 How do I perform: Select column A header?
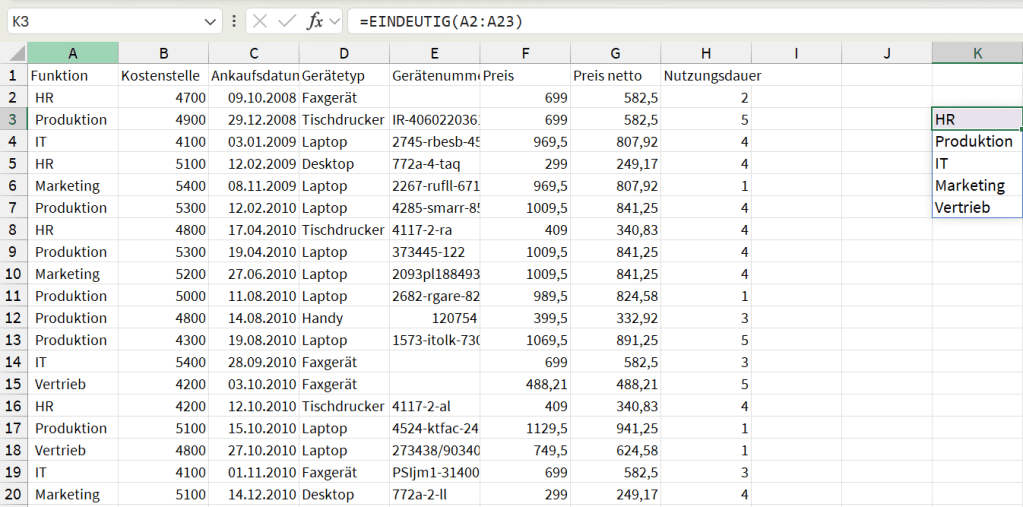click(x=73, y=53)
